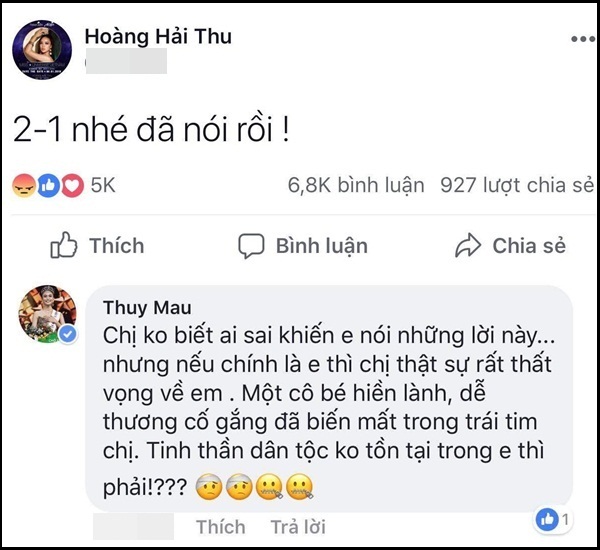
Task: Click the speech bubble comment icon
Action: [x=251, y=246]
